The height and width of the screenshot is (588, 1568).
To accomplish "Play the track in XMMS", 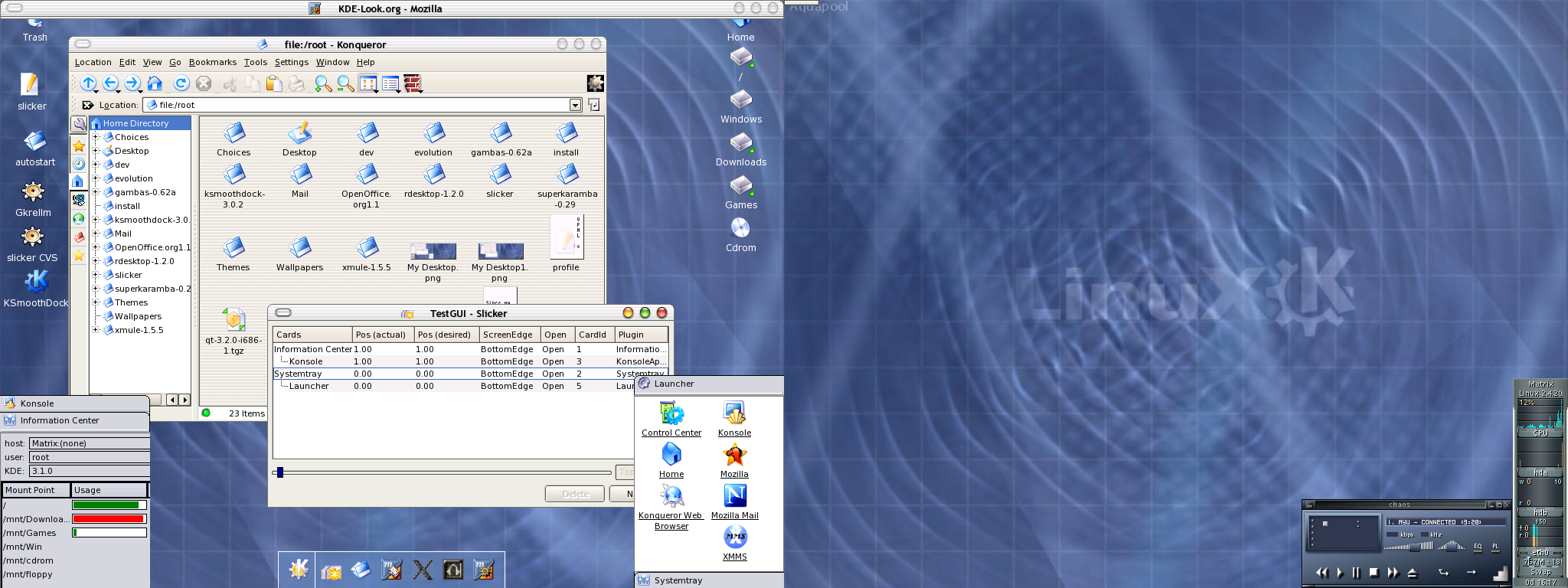I will tap(1340, 573).
